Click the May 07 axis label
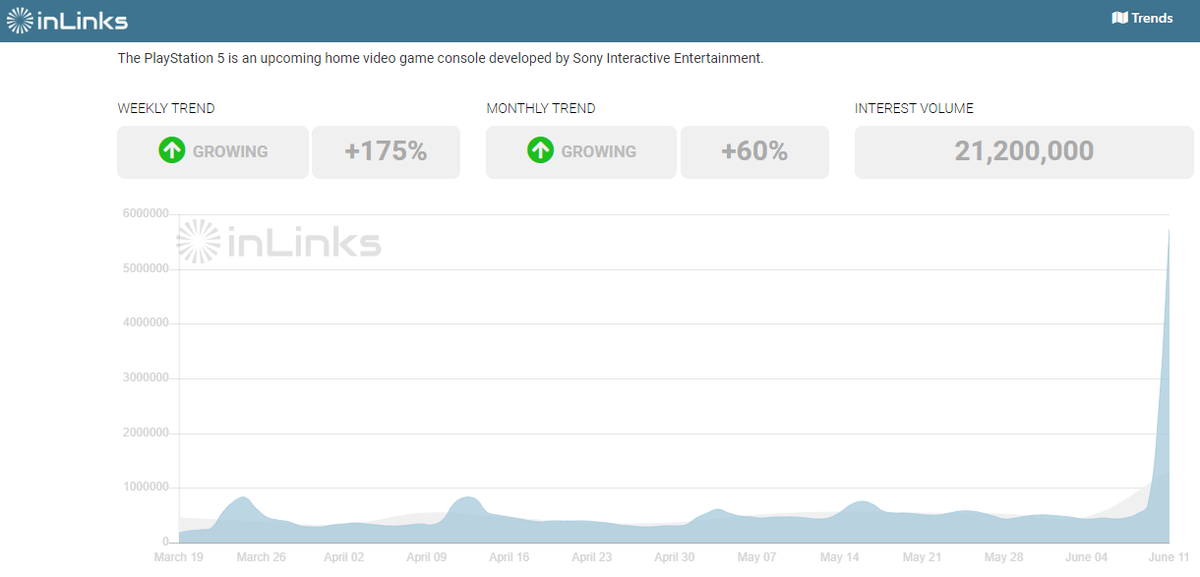The height and width of the screenshot is (577, 1200). coord(757,557)
